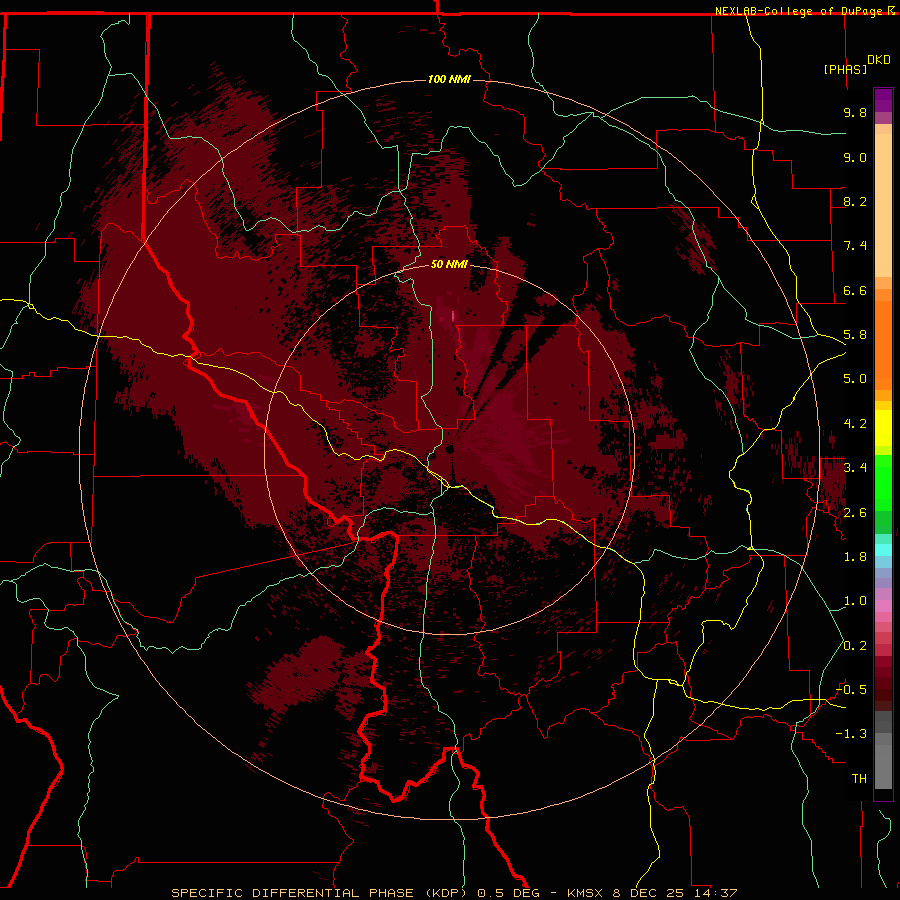Click the bright pink KDP pixel north of radar

(x=453, y=316)
